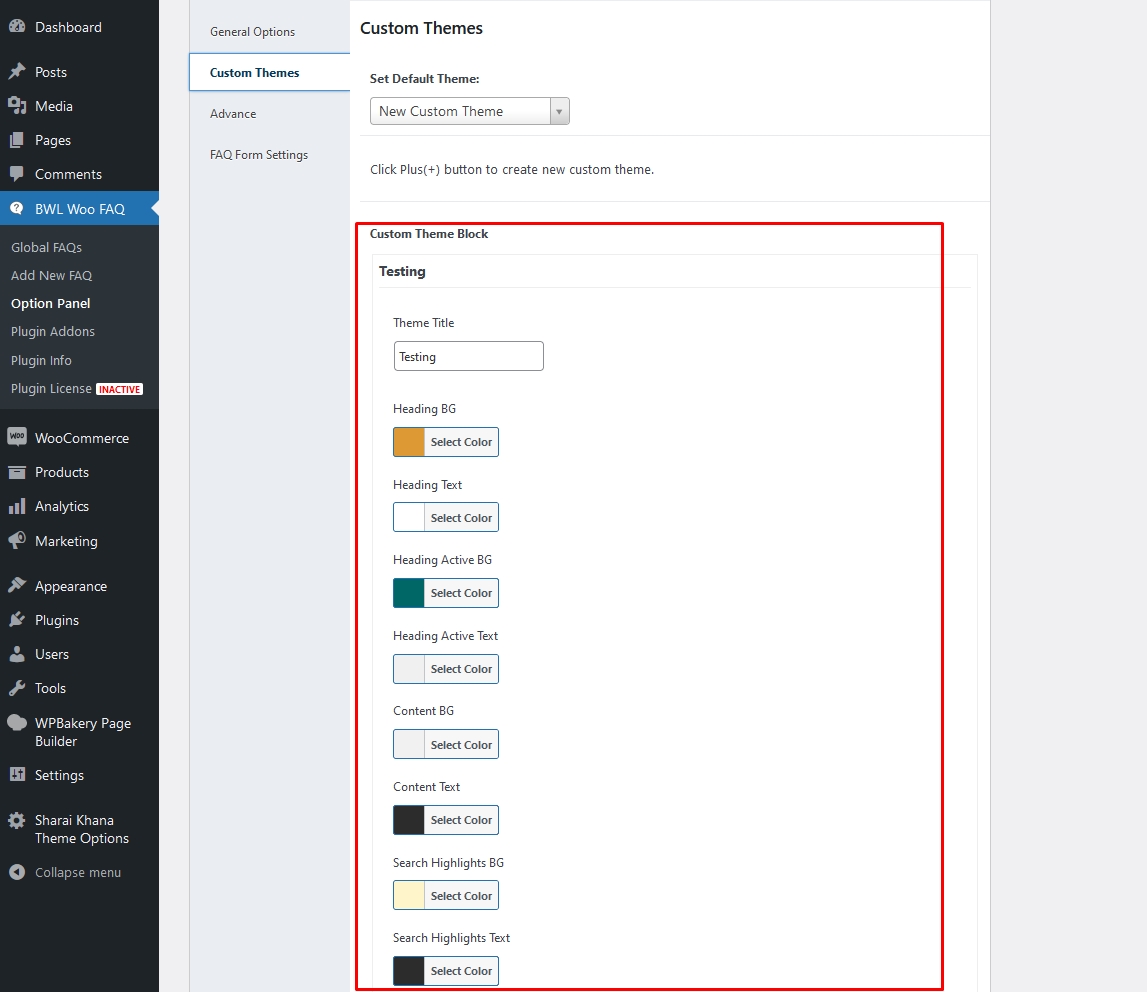The image size is (1147, 992).
Task: Click inside the Theme Title field
Action: pos(468,355)
